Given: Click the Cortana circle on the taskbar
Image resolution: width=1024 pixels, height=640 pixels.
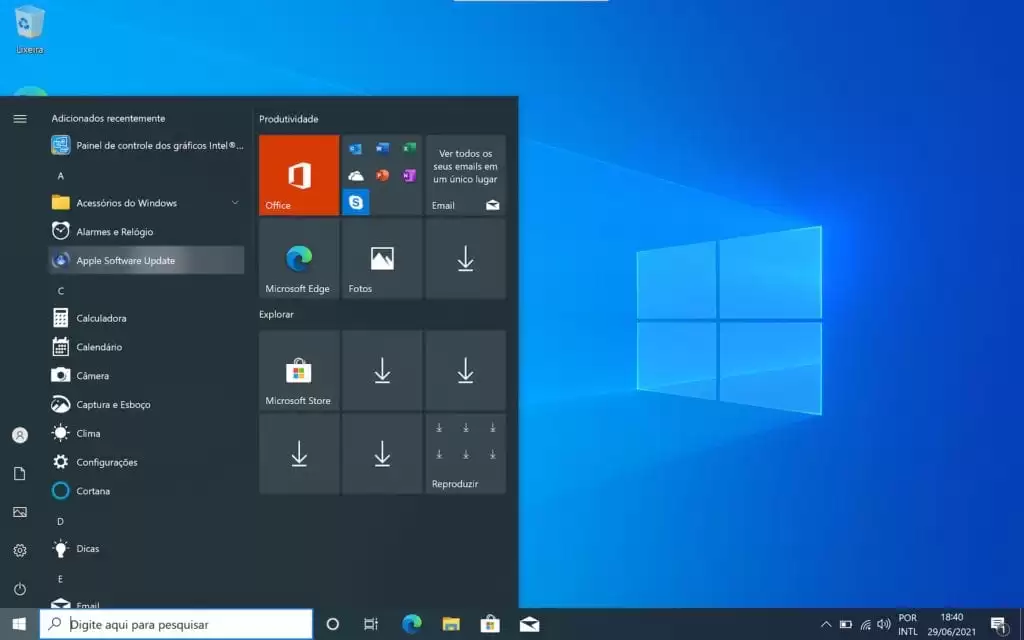Looking at the screenshot, I should (x=332, y=624).
